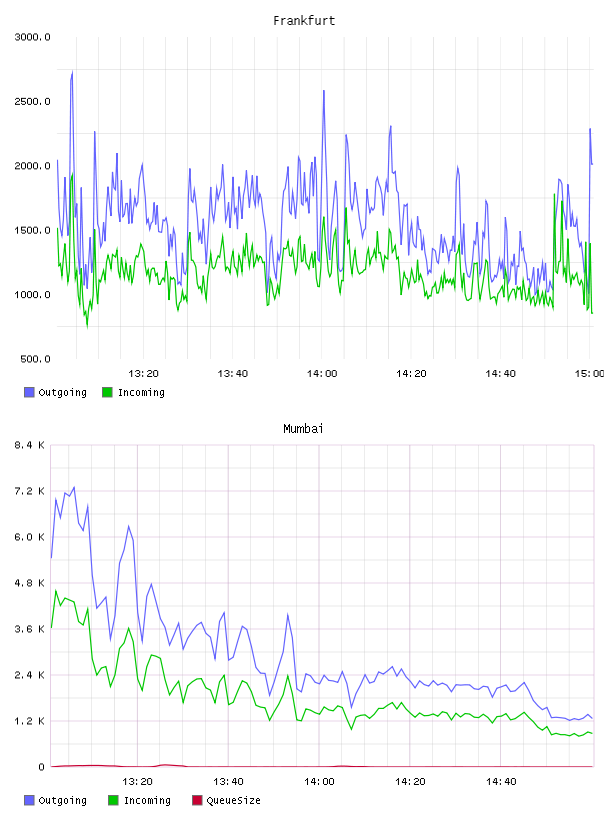The height and width of the screenshot is (816, 608).
Task: Click the 14:20 time label in Frankfurt chart
Action: [411, 374]
